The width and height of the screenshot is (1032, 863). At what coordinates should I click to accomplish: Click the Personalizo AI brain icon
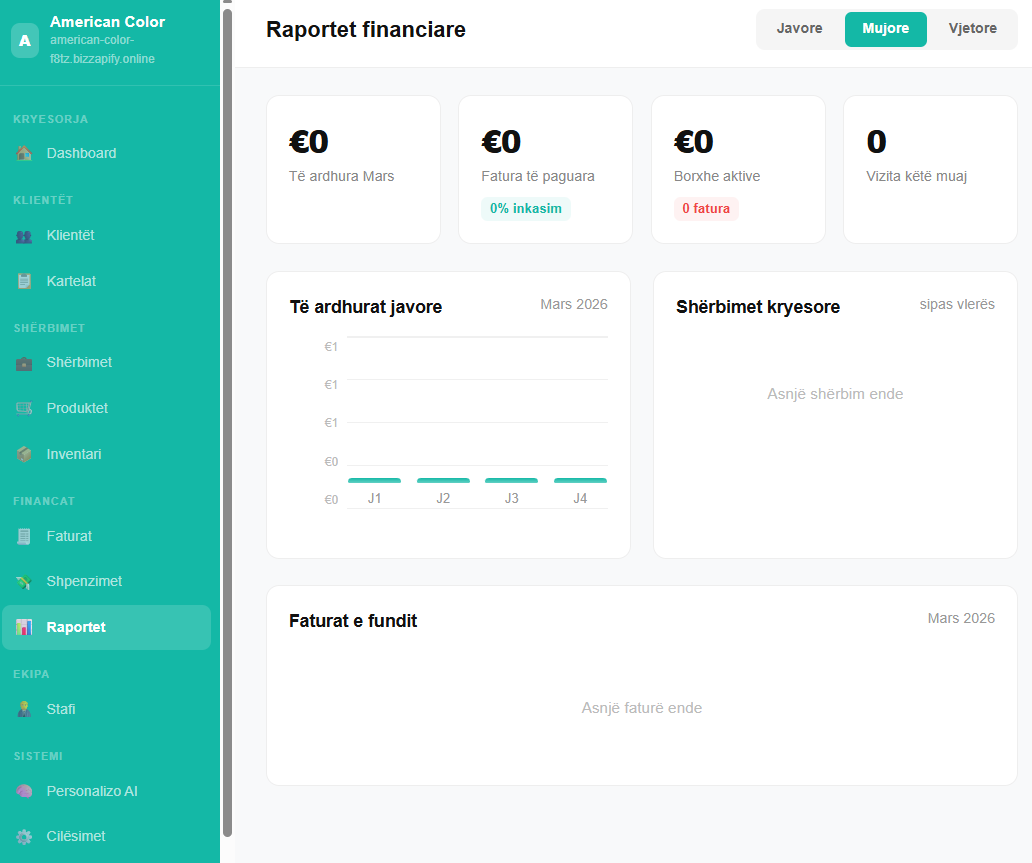point(24,791)
